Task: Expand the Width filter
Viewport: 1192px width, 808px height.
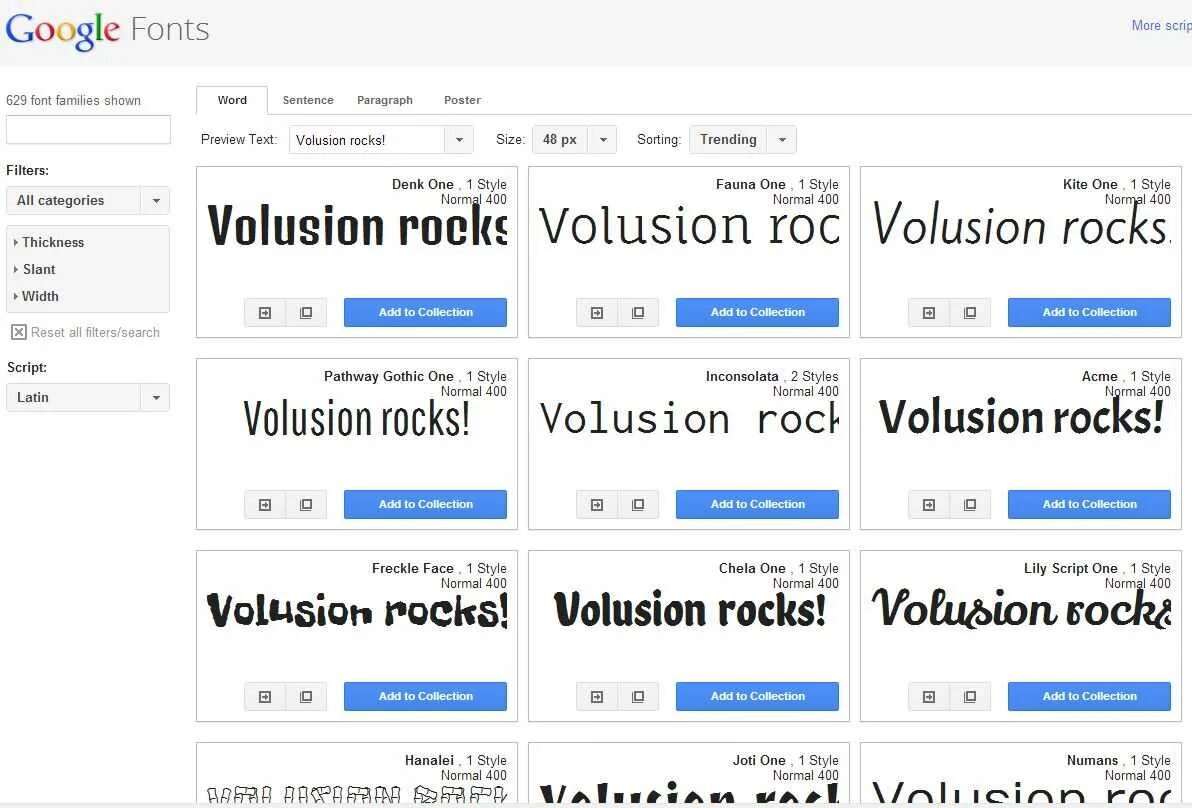Action: click(36, 296)
